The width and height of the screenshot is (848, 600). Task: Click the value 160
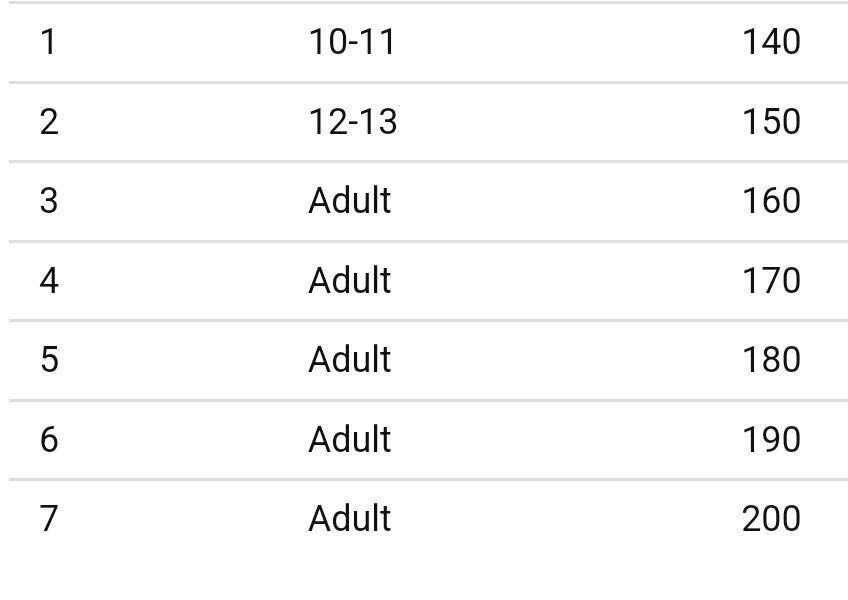[771, 201]
